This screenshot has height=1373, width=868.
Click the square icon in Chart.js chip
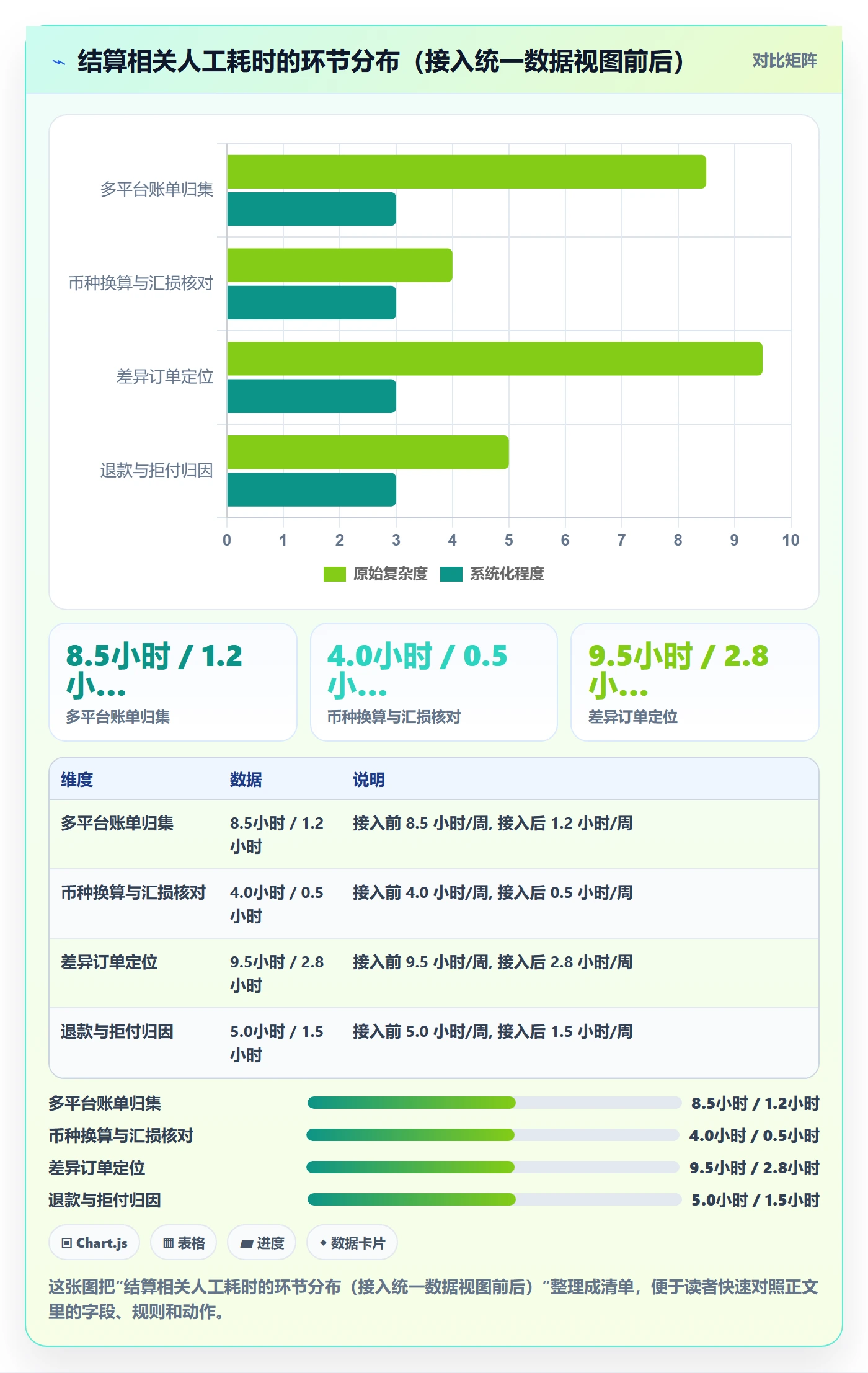click(x=67, y=1243)
